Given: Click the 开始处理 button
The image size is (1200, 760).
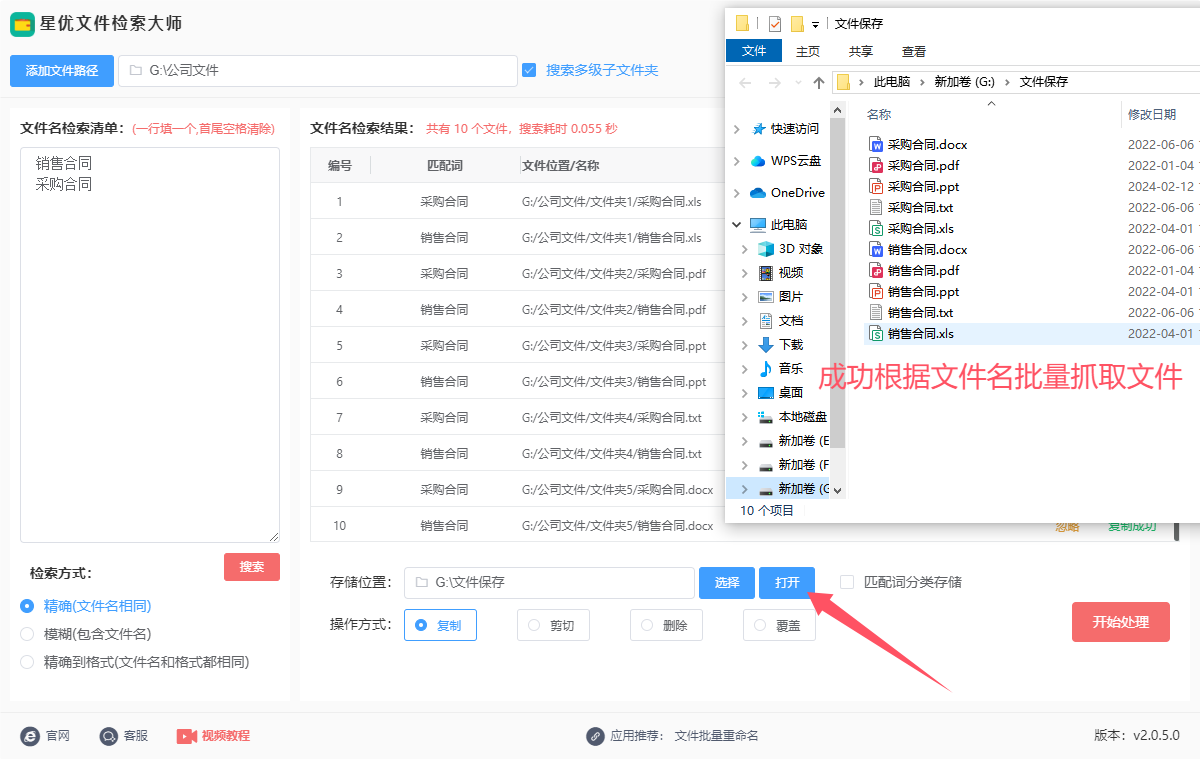Looking at the screenshot, I should pyautogui.click(x=1121, y=622).
